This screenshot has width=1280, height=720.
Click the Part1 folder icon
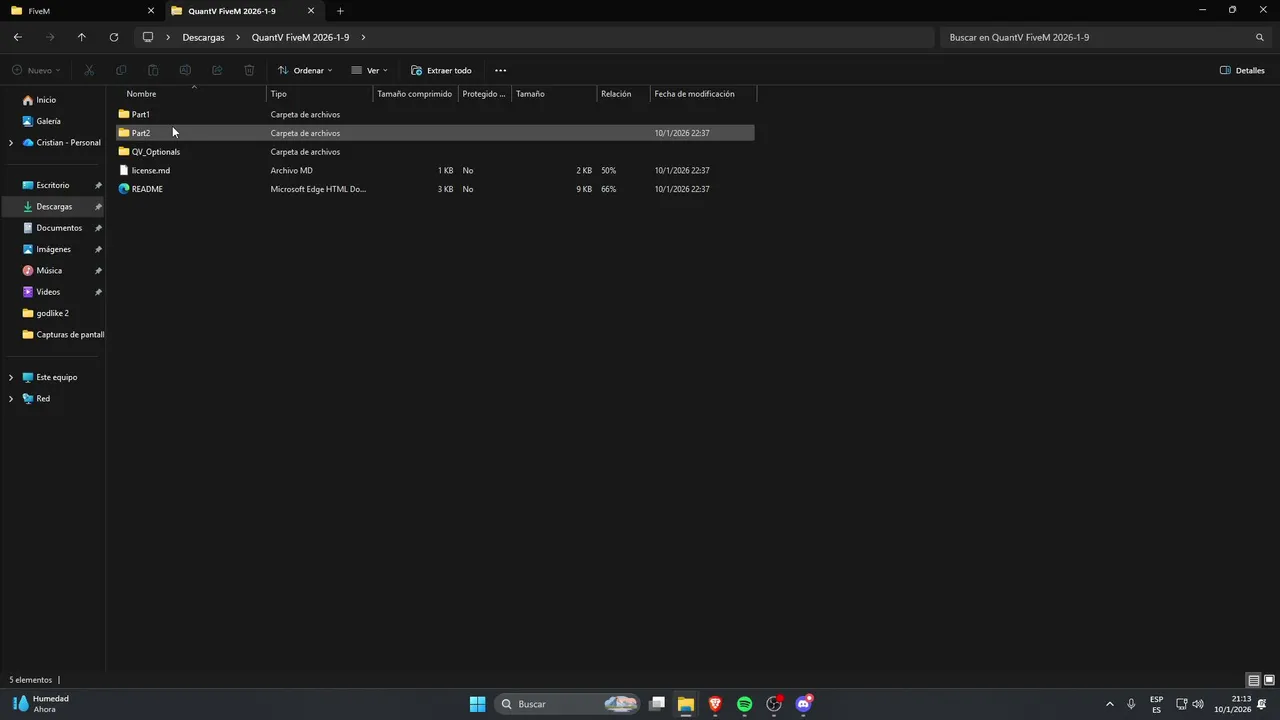[124, 114]
